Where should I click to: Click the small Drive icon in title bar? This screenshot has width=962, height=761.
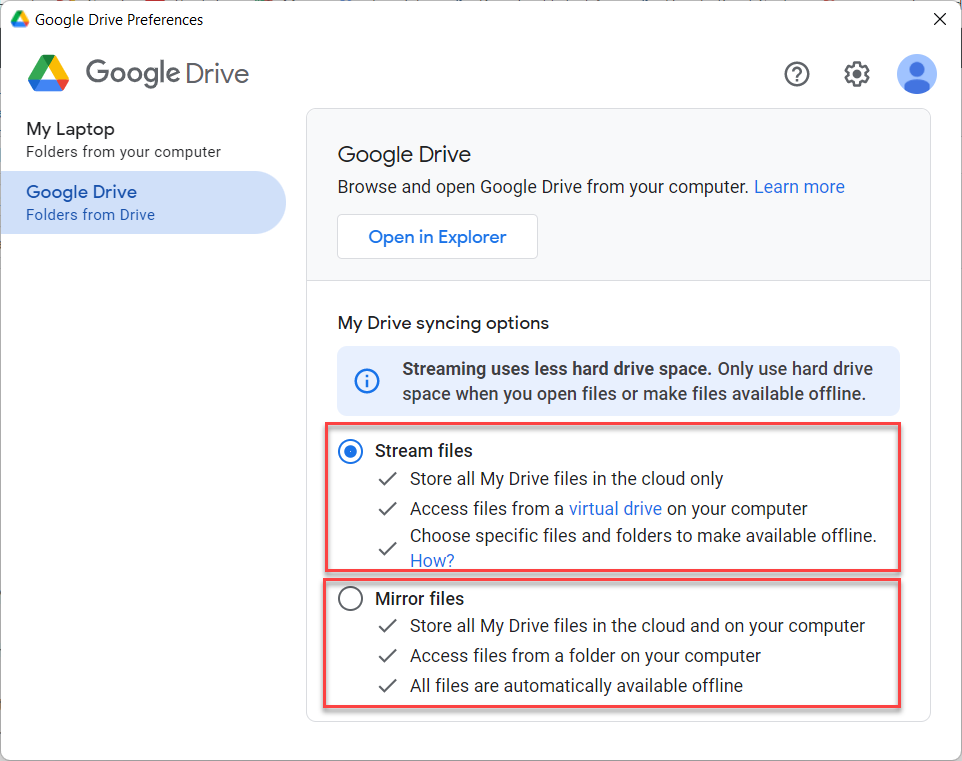(x=19, y=19)
